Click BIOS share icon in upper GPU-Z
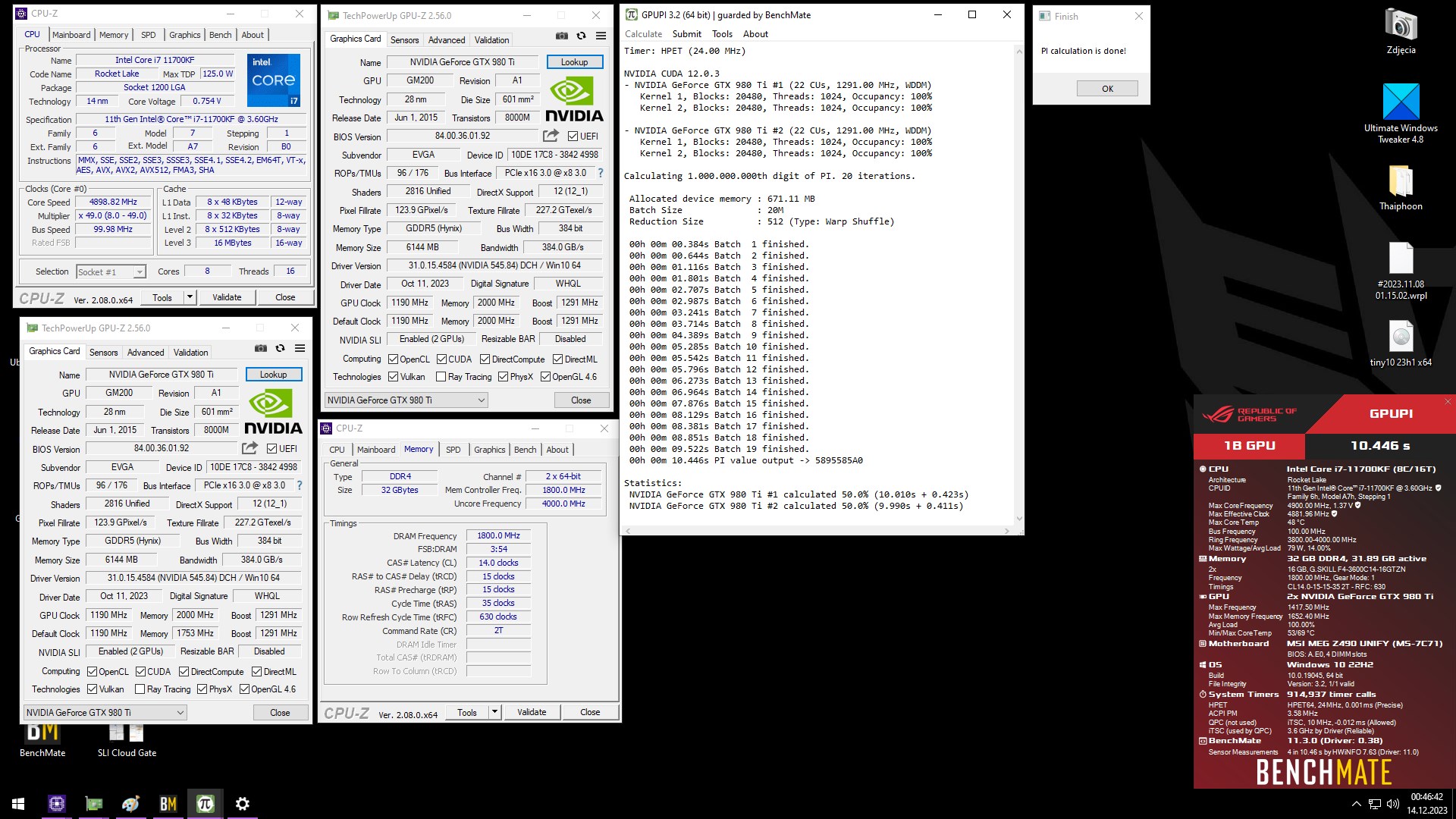 [551, 136]
